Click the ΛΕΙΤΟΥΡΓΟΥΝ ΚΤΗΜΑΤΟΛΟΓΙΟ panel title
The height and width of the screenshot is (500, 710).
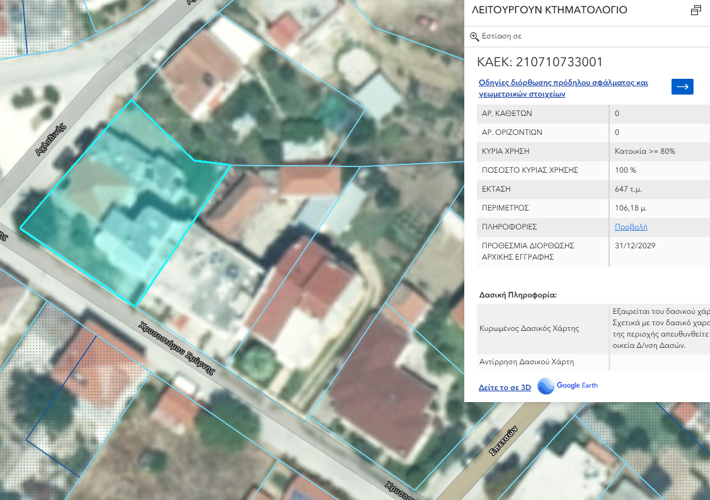[549, 10]
